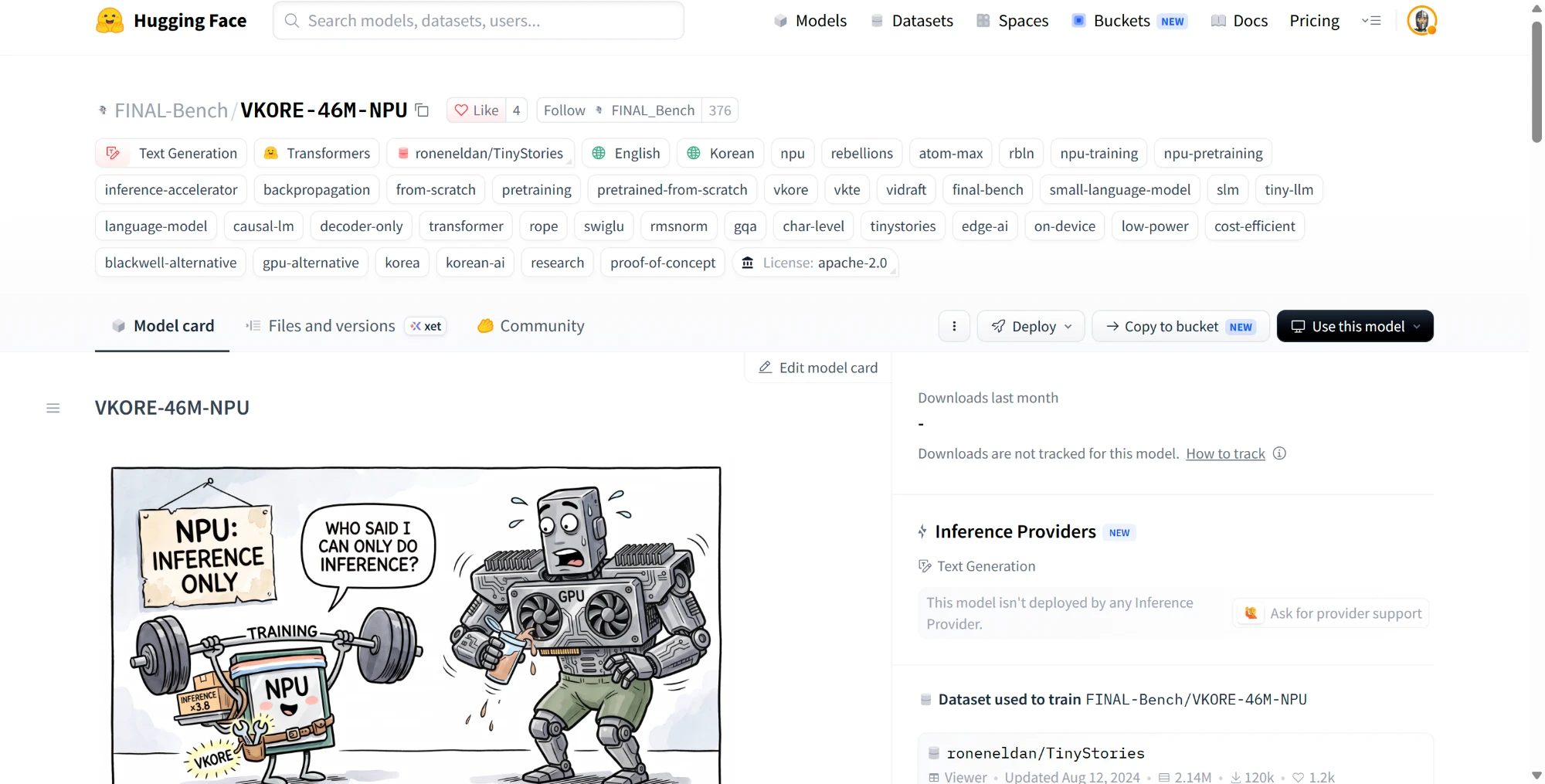
Task: Click the info icon beside How to track
Action: 1279,453
